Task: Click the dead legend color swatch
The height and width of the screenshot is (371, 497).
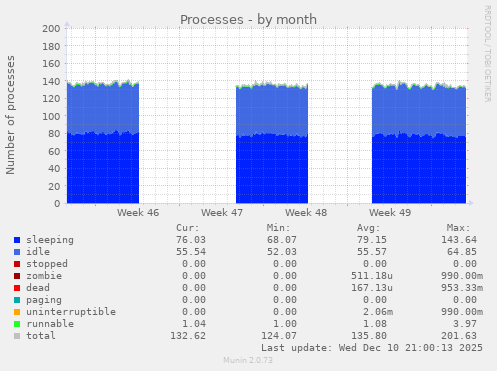Action: click(x=17, y=288)
